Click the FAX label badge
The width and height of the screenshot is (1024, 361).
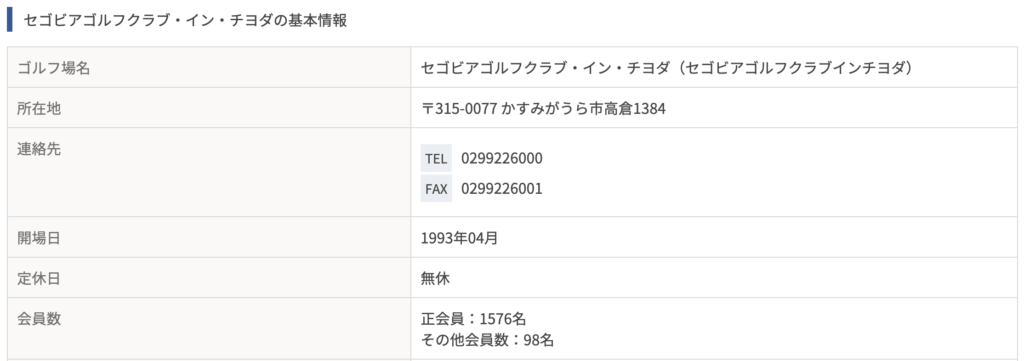coord(436,189)
